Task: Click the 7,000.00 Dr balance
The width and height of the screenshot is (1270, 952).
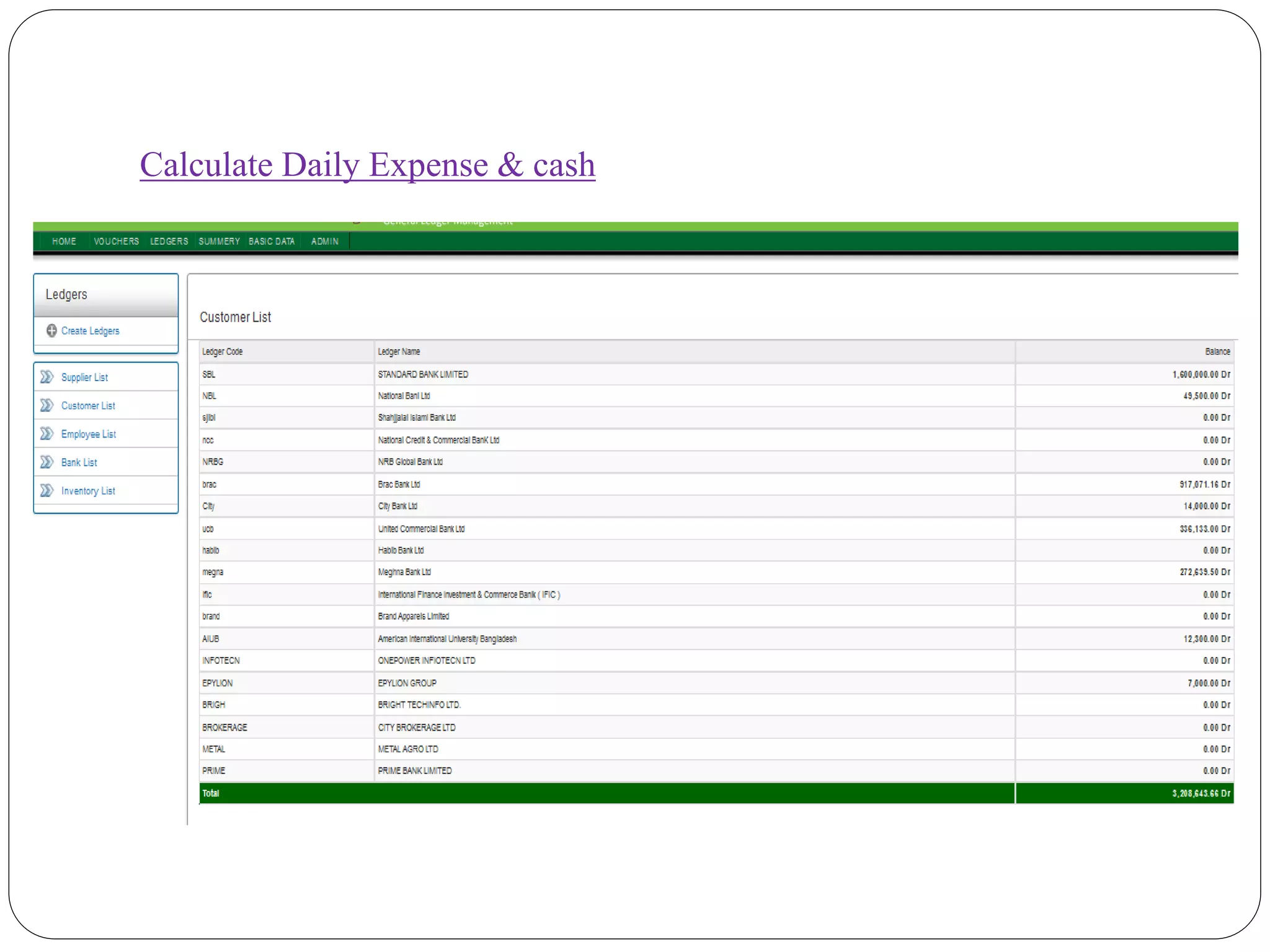Action: pos(1209,683)
